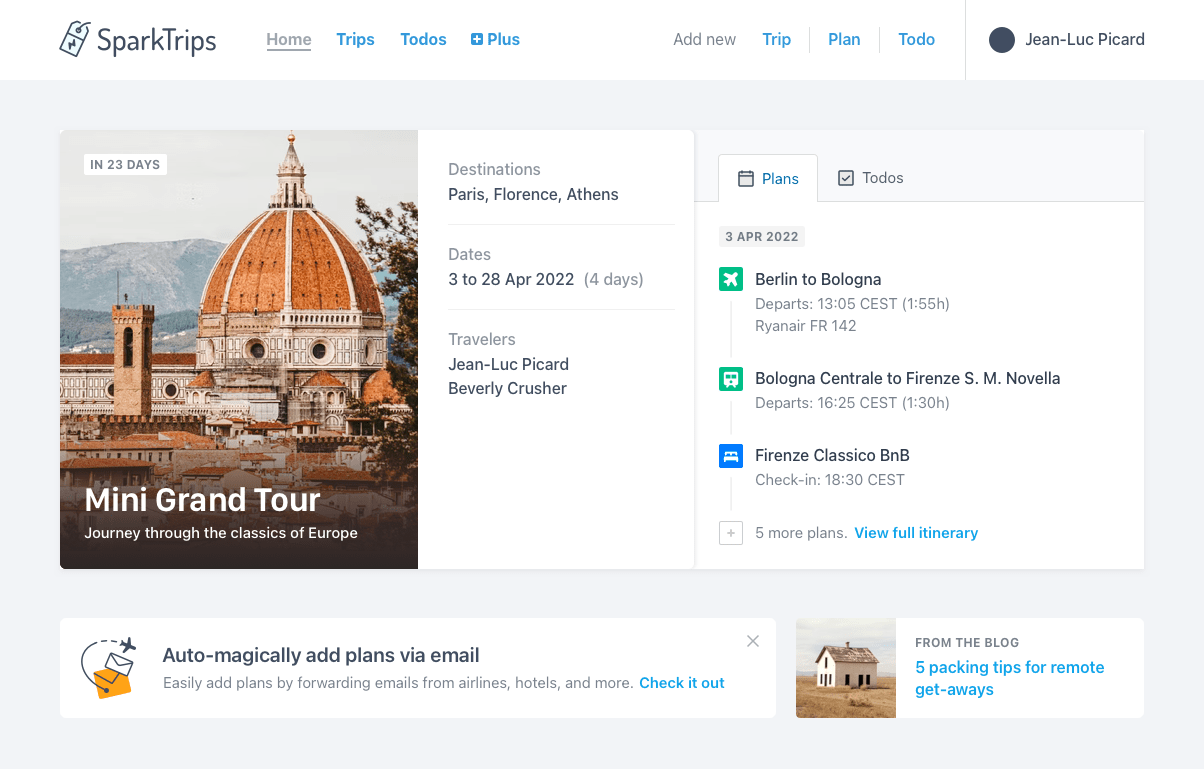
Task: Open Todos in the top navigation
Action: tap(423, 40)
